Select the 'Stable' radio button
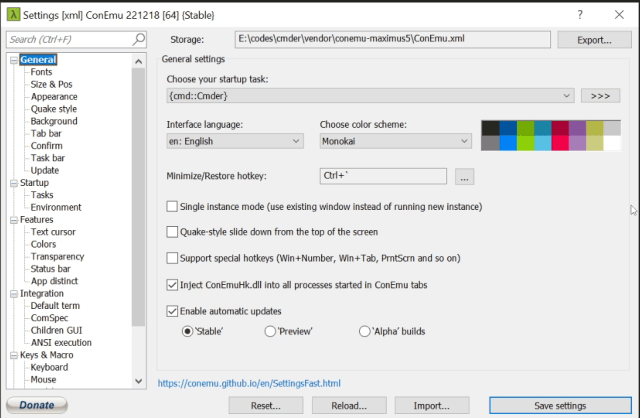Viewport: 640px width, 418px height. click(187, 331)
